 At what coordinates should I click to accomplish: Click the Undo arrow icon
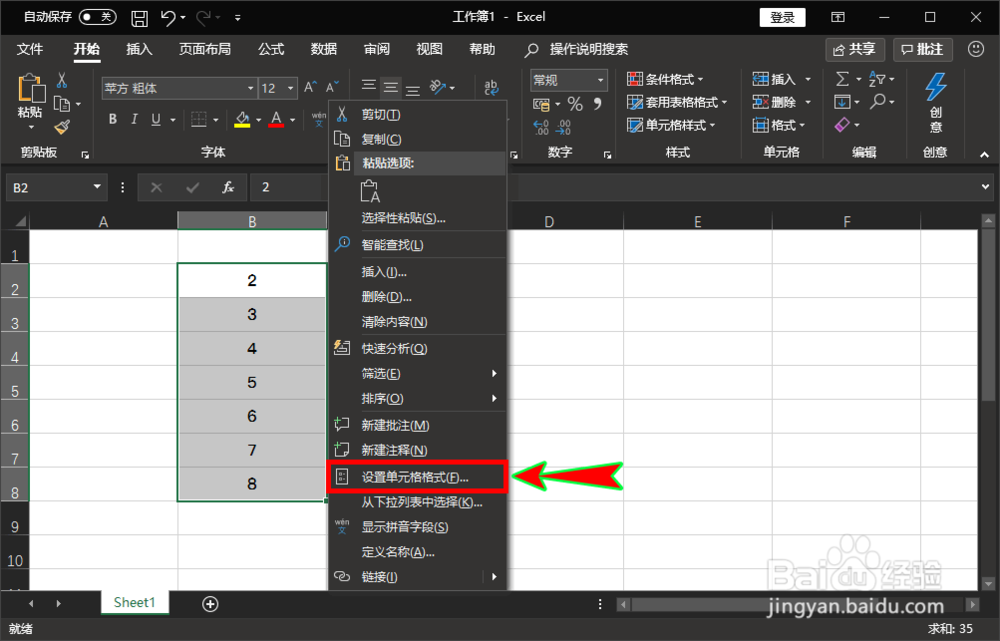click(168, 18)
